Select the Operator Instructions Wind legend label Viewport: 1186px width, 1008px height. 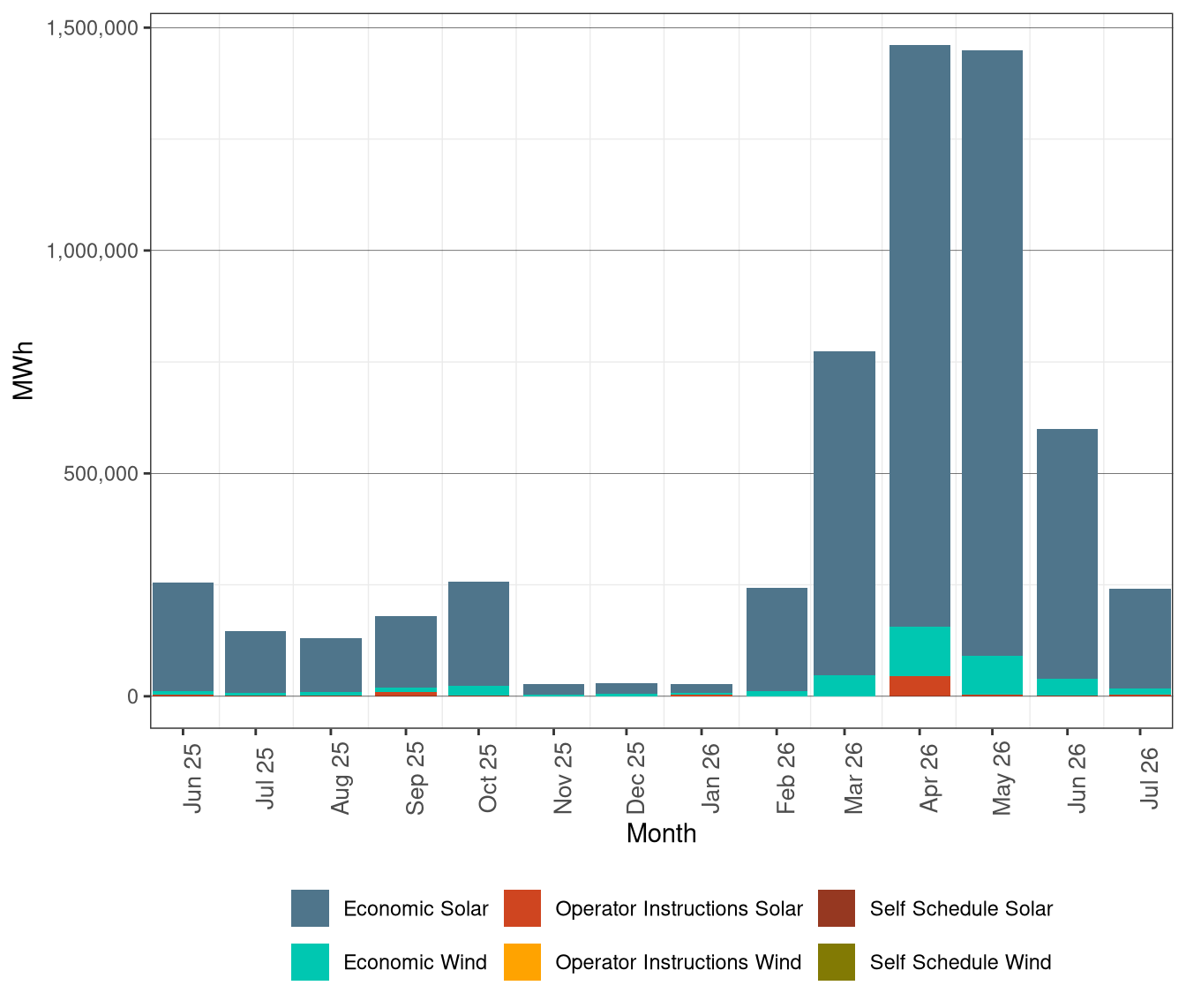pos(679,962)
